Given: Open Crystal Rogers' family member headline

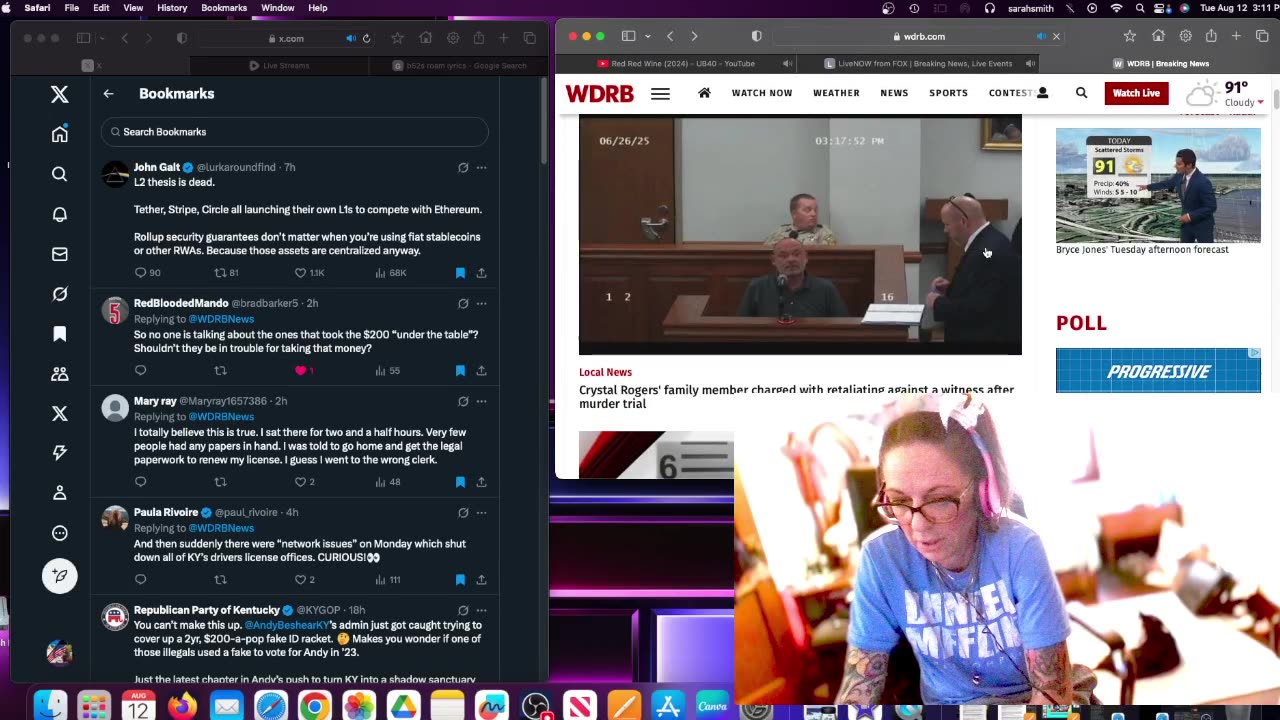Looking at the screenshot, I should tap(796, 397).
